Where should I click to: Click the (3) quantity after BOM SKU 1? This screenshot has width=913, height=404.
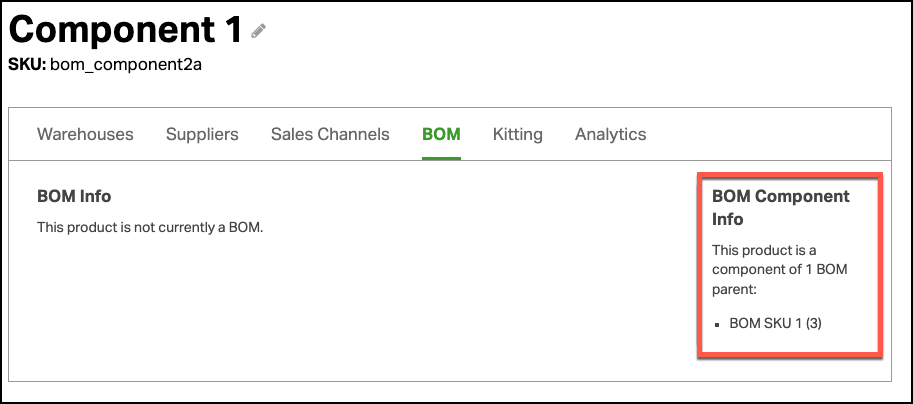pos(813,323)
